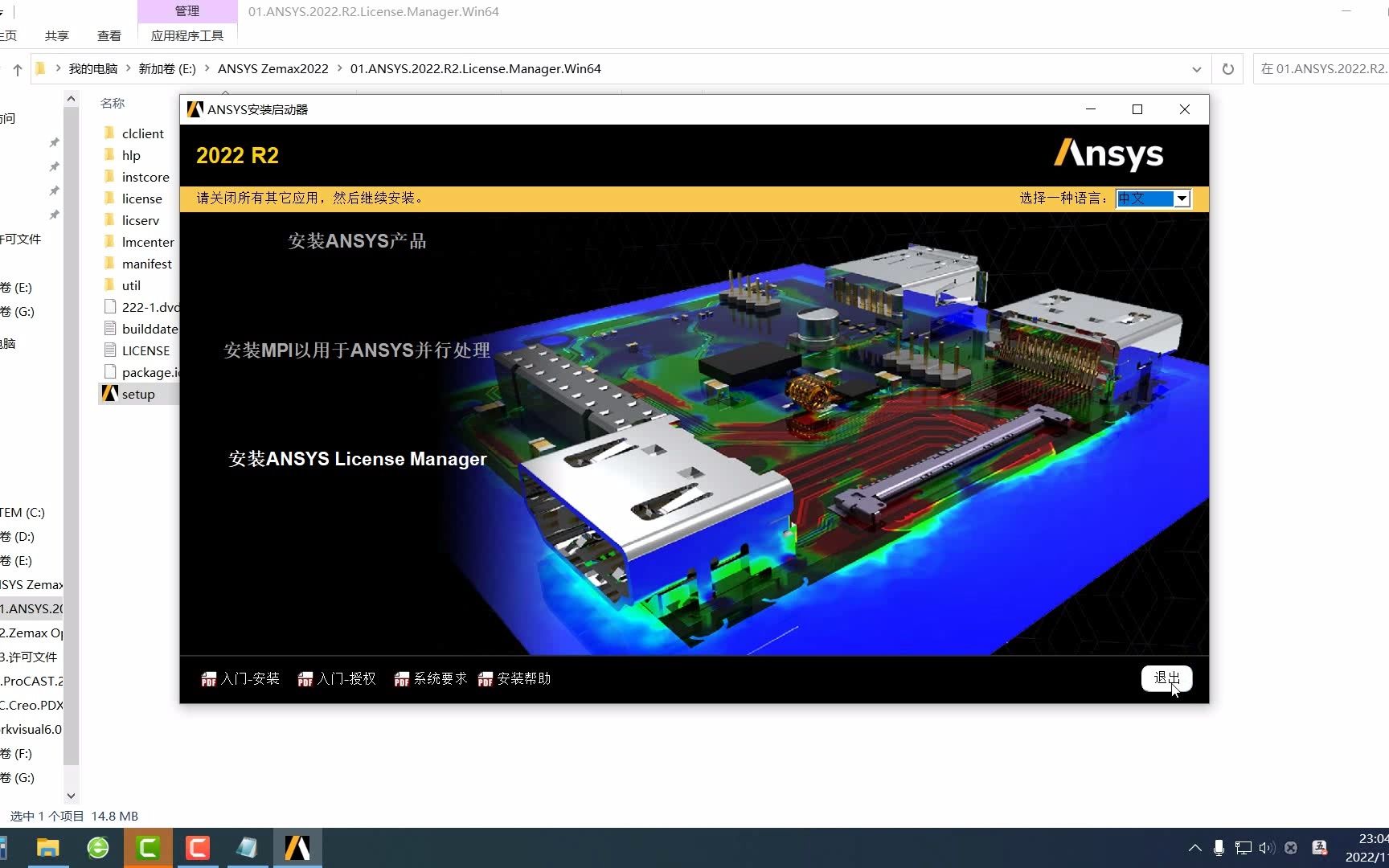Click ANSYS Zemax2022 in the breadcrumb path

pos(272,68)
